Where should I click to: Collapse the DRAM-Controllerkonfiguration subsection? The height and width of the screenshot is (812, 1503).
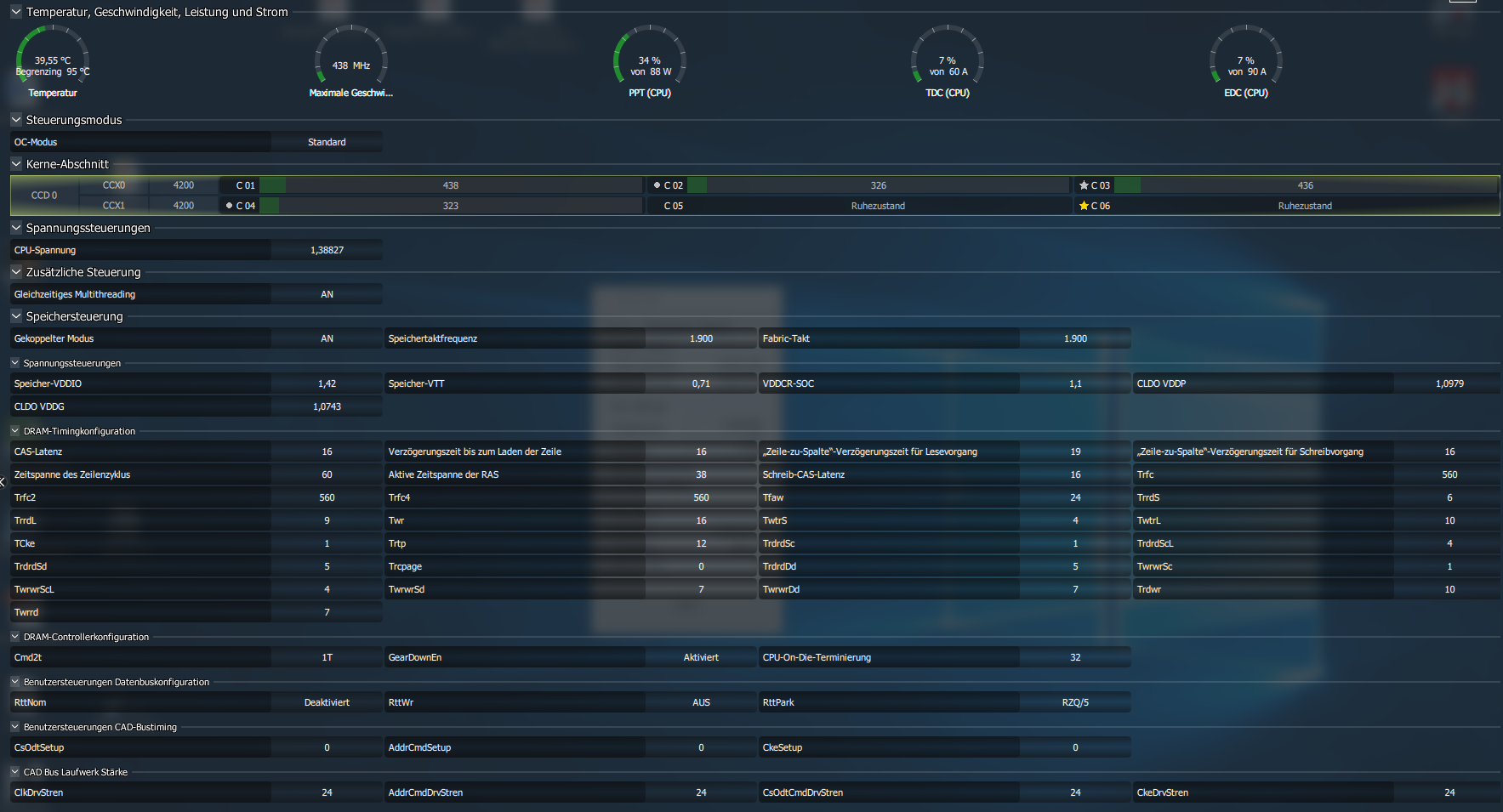click(15, 637)
